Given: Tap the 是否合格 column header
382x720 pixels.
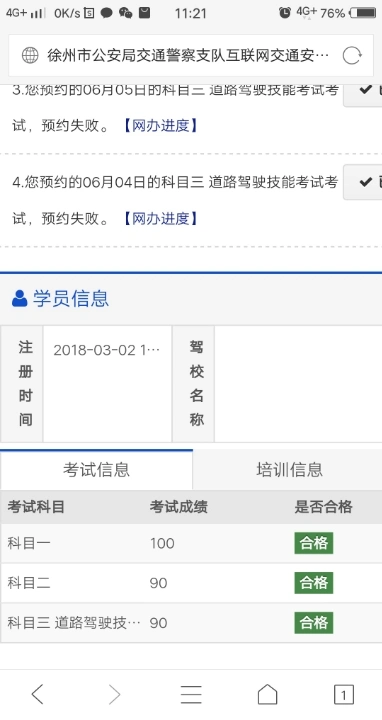Looking at the screenshot, I should tap(323, 507).
